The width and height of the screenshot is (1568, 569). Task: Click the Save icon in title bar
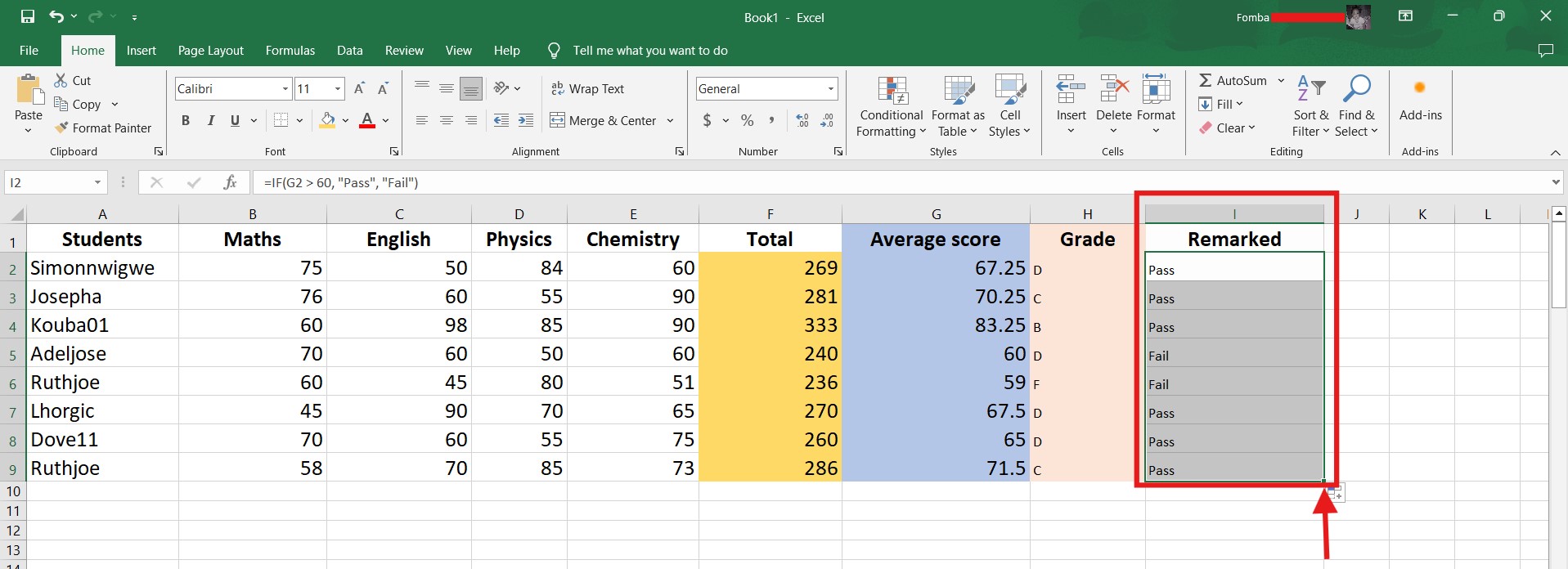[x=28, y=16]
